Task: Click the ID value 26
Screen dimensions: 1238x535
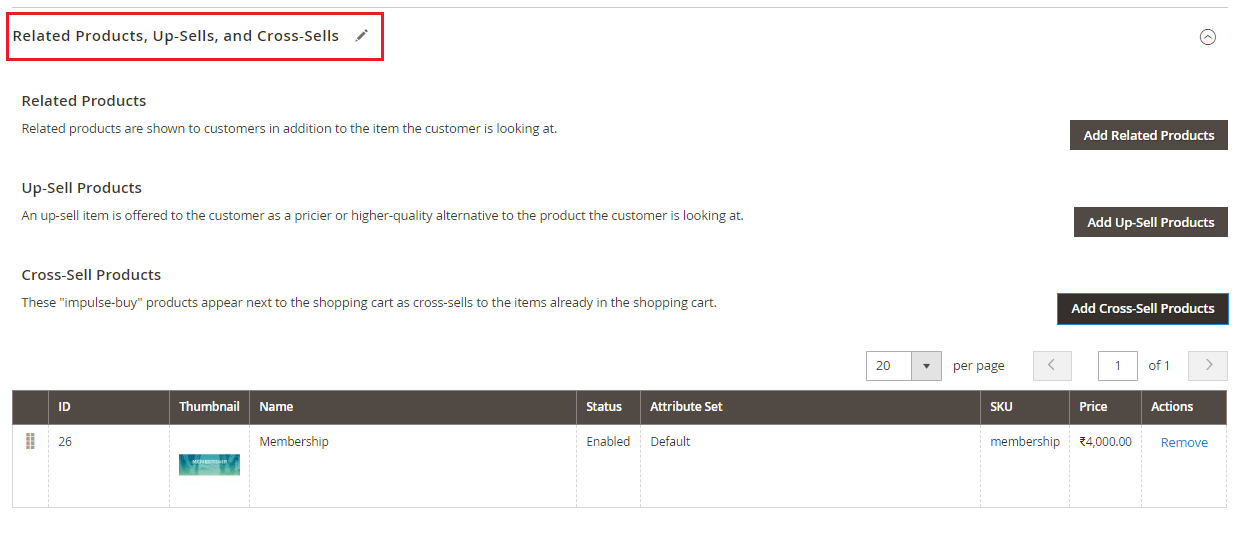Action: tap(65, 441)
